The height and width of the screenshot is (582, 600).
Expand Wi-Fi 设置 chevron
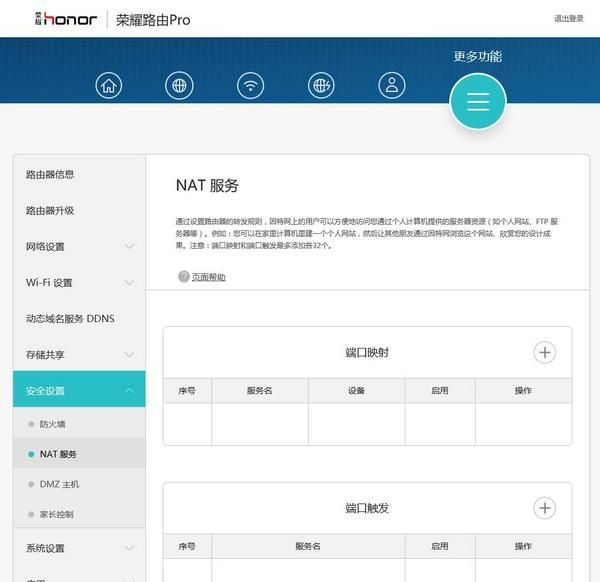point(130,282)
